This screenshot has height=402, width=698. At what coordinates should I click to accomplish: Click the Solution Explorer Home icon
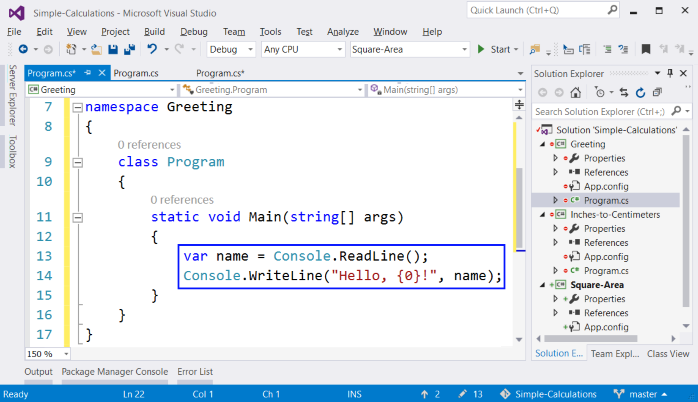[576, 93]
